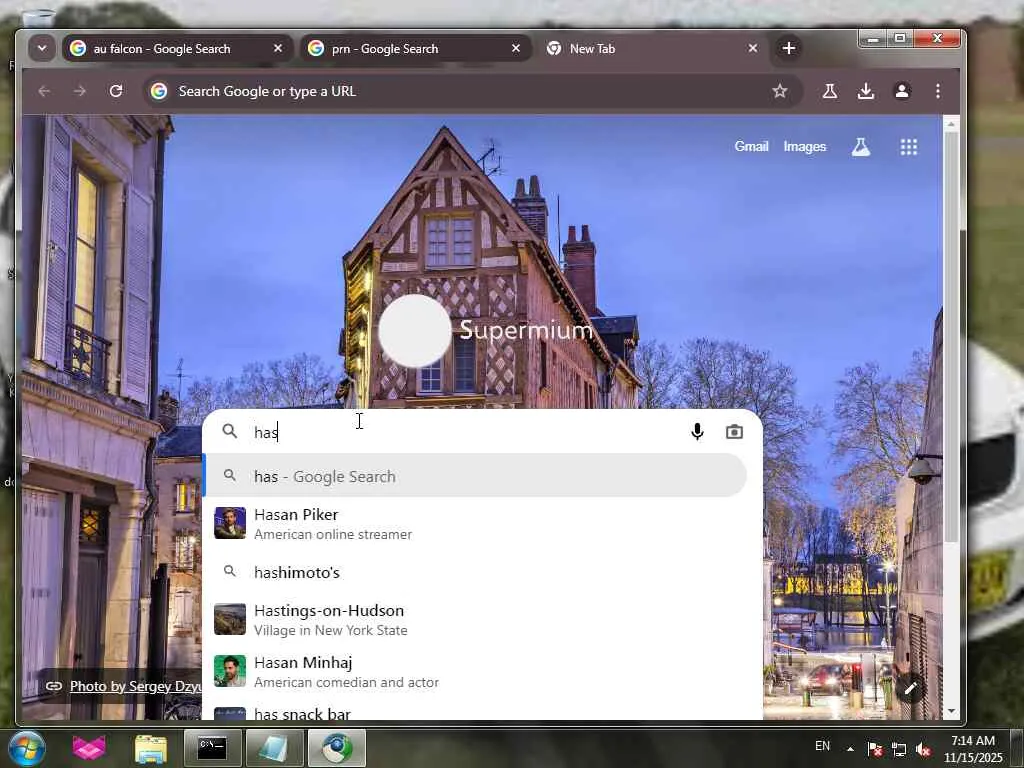The height and width of the screenshot is (768, 1024).
Task: Click the EN language indicator
Action: click(x=822, y=746)
